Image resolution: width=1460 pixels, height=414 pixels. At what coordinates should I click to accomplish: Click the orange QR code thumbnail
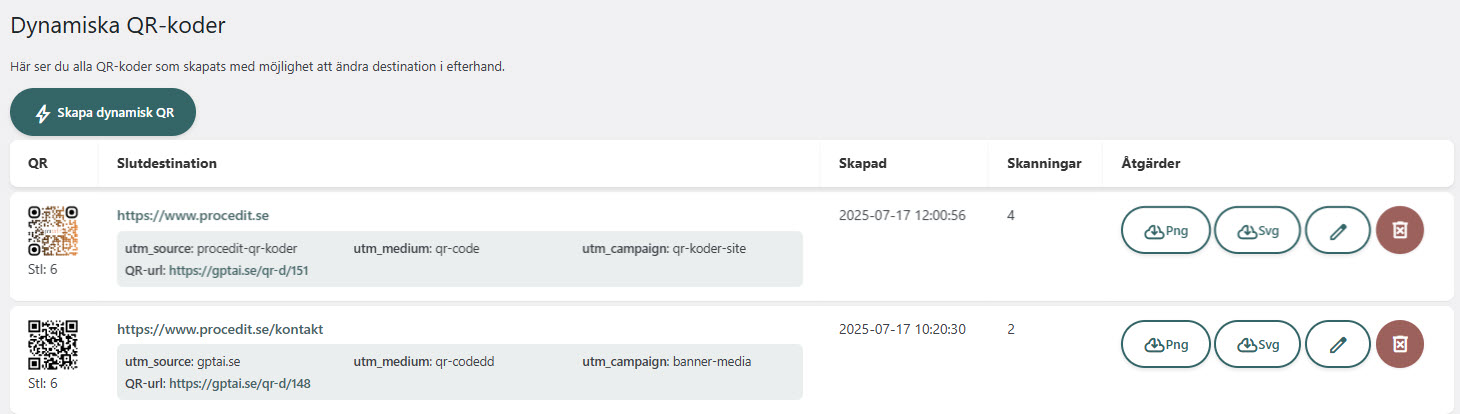[x=53, y=231]
